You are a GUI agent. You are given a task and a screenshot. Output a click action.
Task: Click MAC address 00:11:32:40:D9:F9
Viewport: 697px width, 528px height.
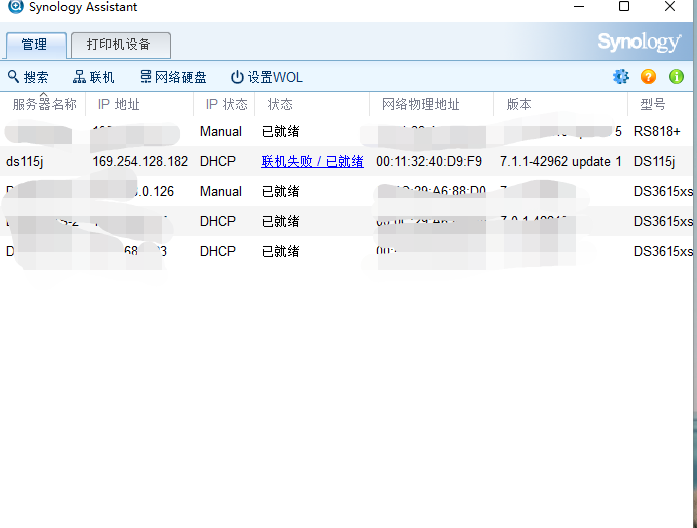(x=429, y=161)
